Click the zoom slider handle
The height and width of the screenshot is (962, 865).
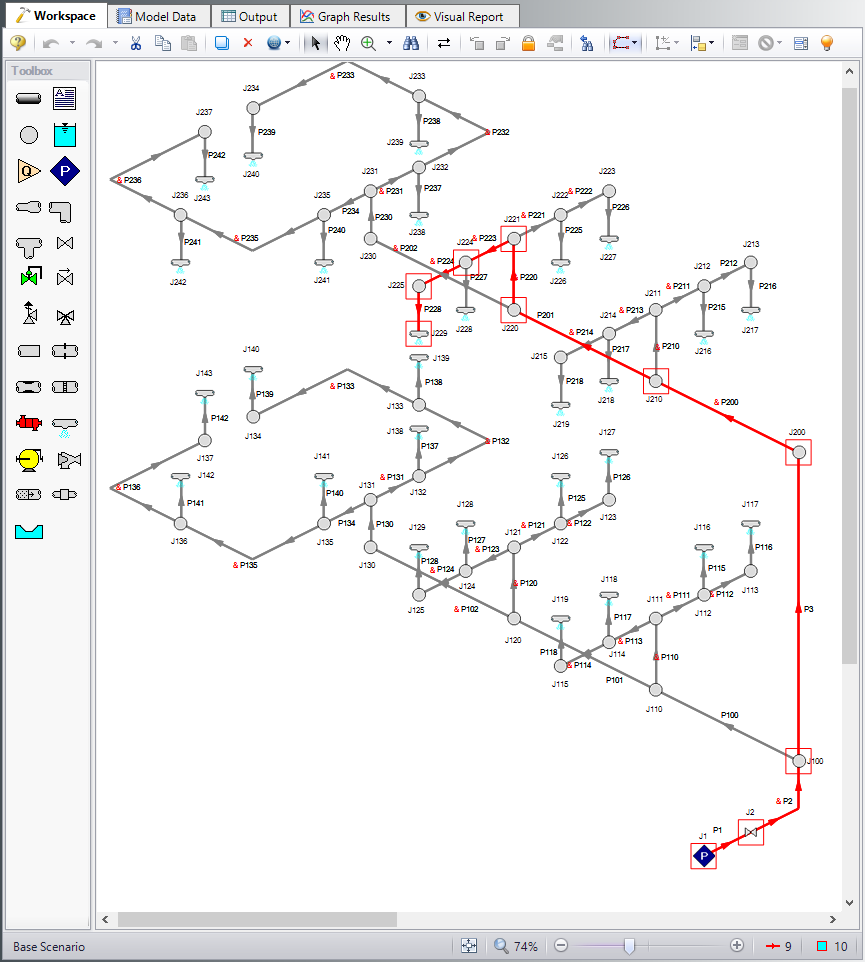click(629, 946)
